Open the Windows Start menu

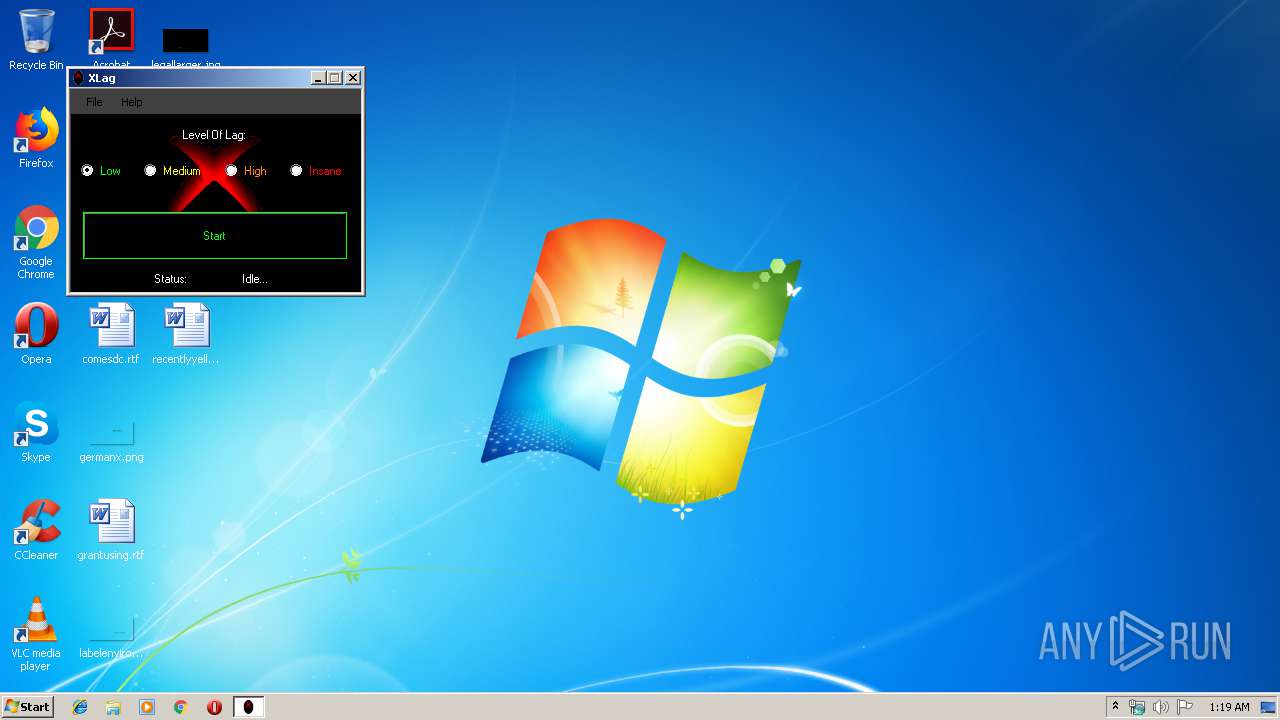27,706
